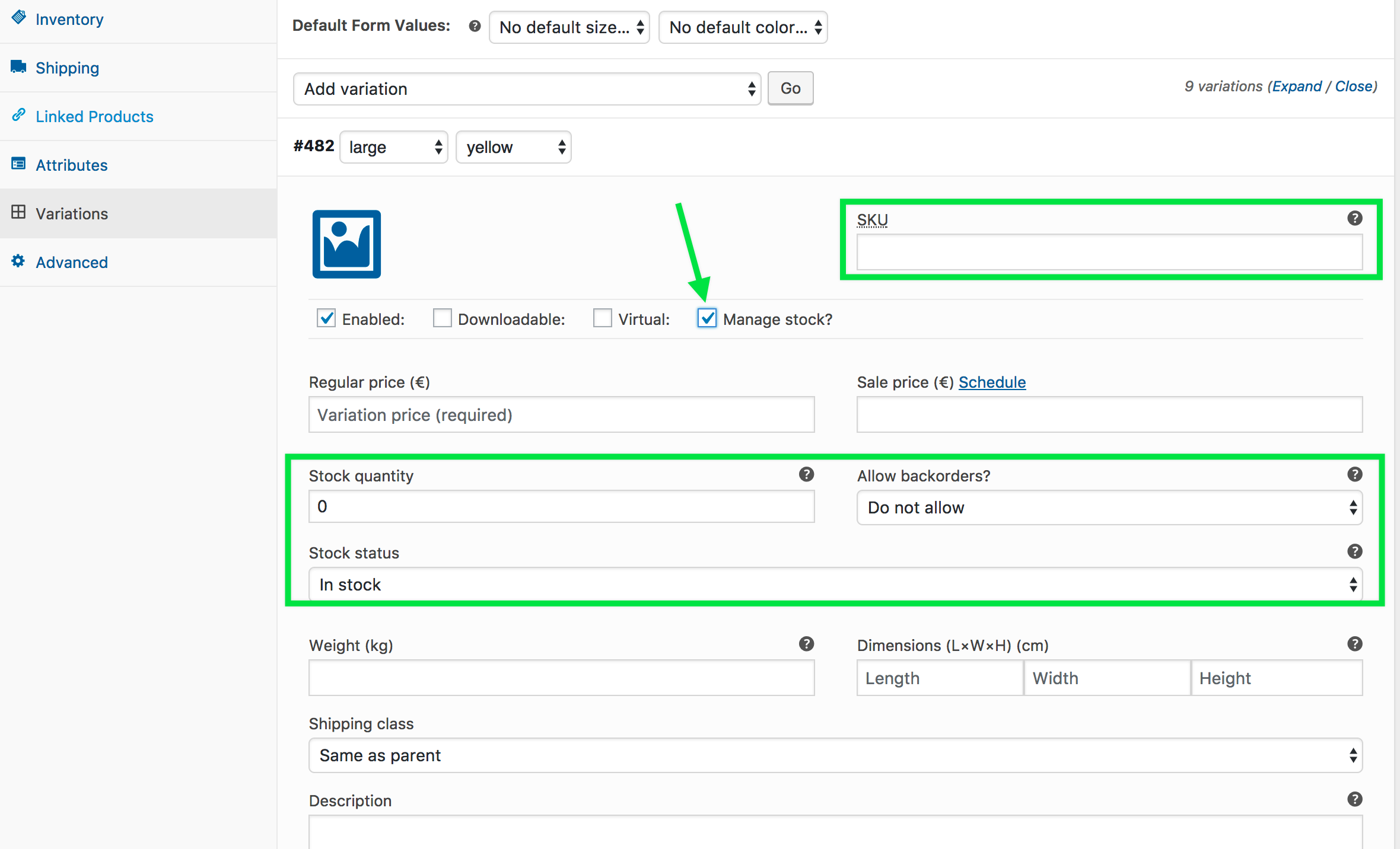The width and height of the screenshot is (1400, 849).
Task: Switch to the Variations tab
Action: click(x=71, y=213)
